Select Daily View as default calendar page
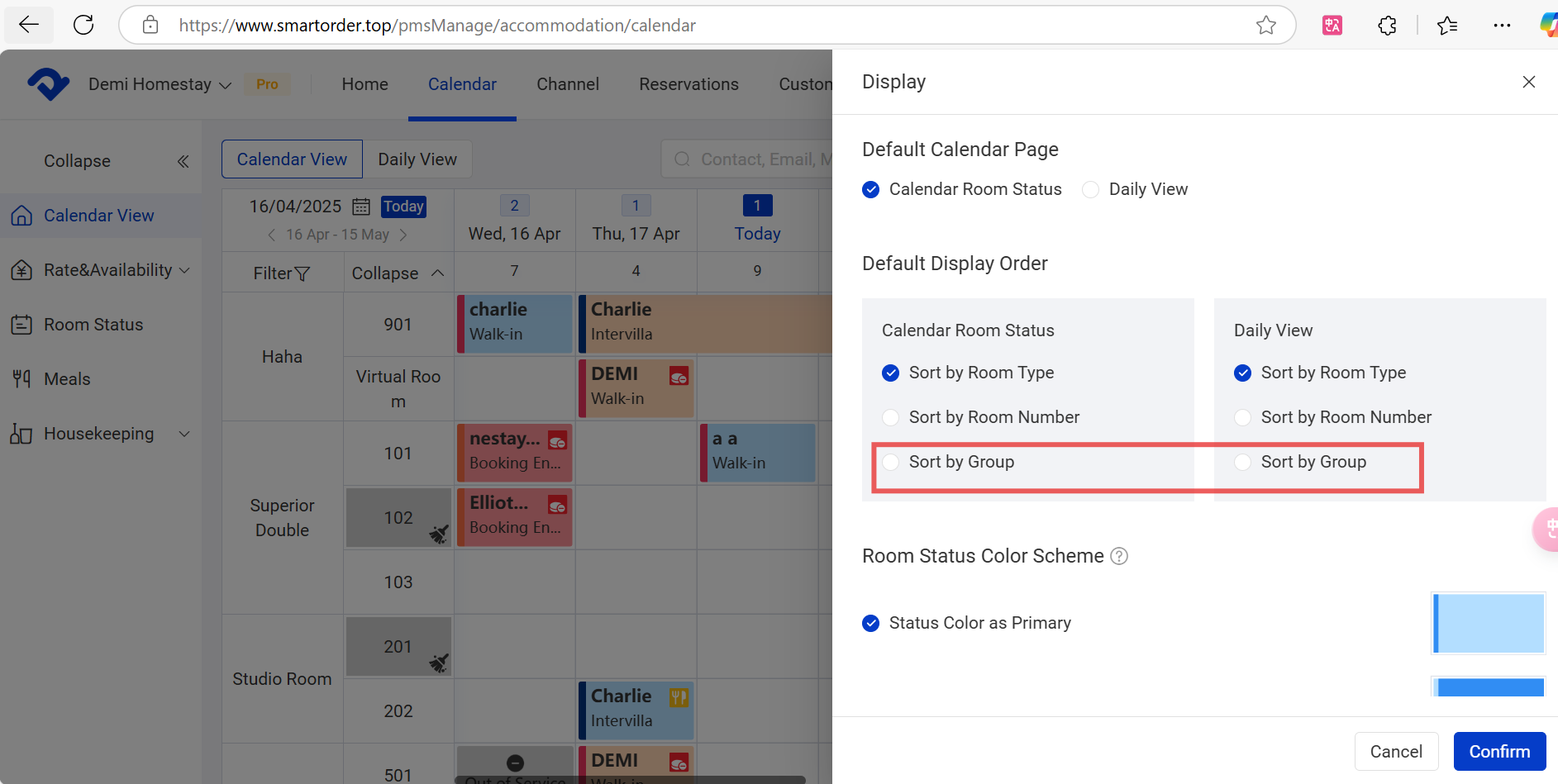 1091,189
